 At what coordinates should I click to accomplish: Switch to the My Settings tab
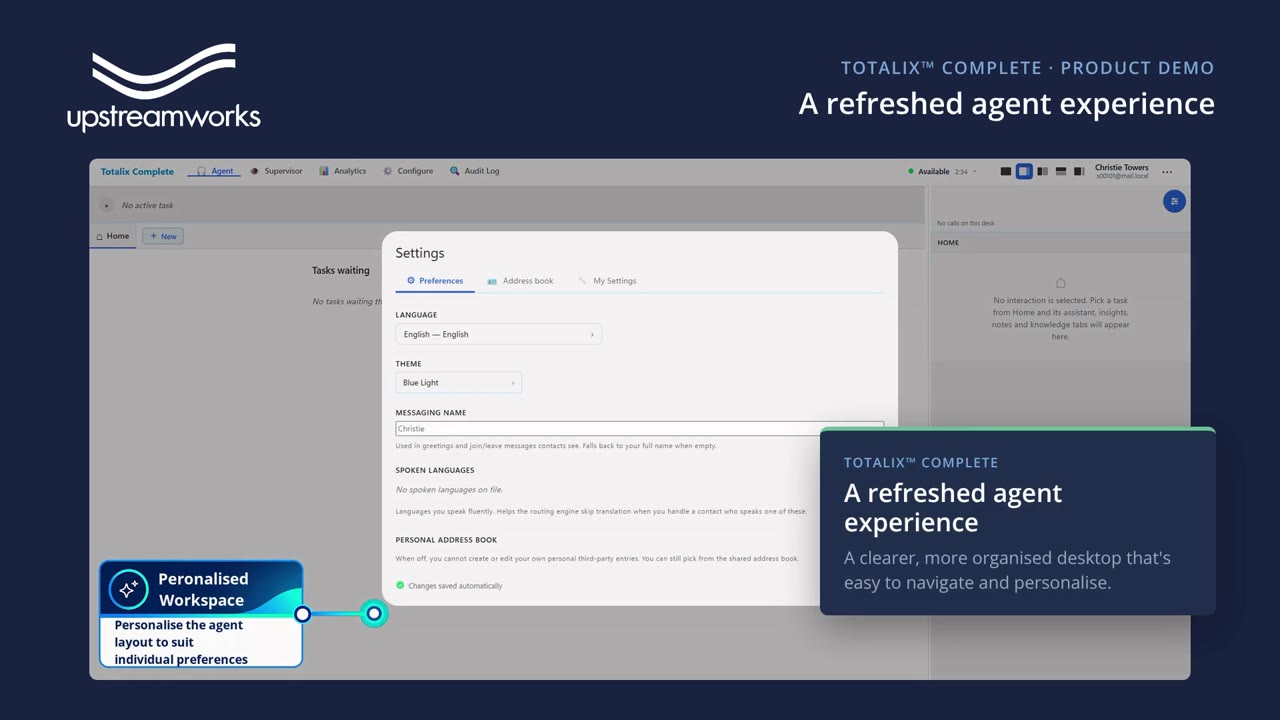[607, 281]
